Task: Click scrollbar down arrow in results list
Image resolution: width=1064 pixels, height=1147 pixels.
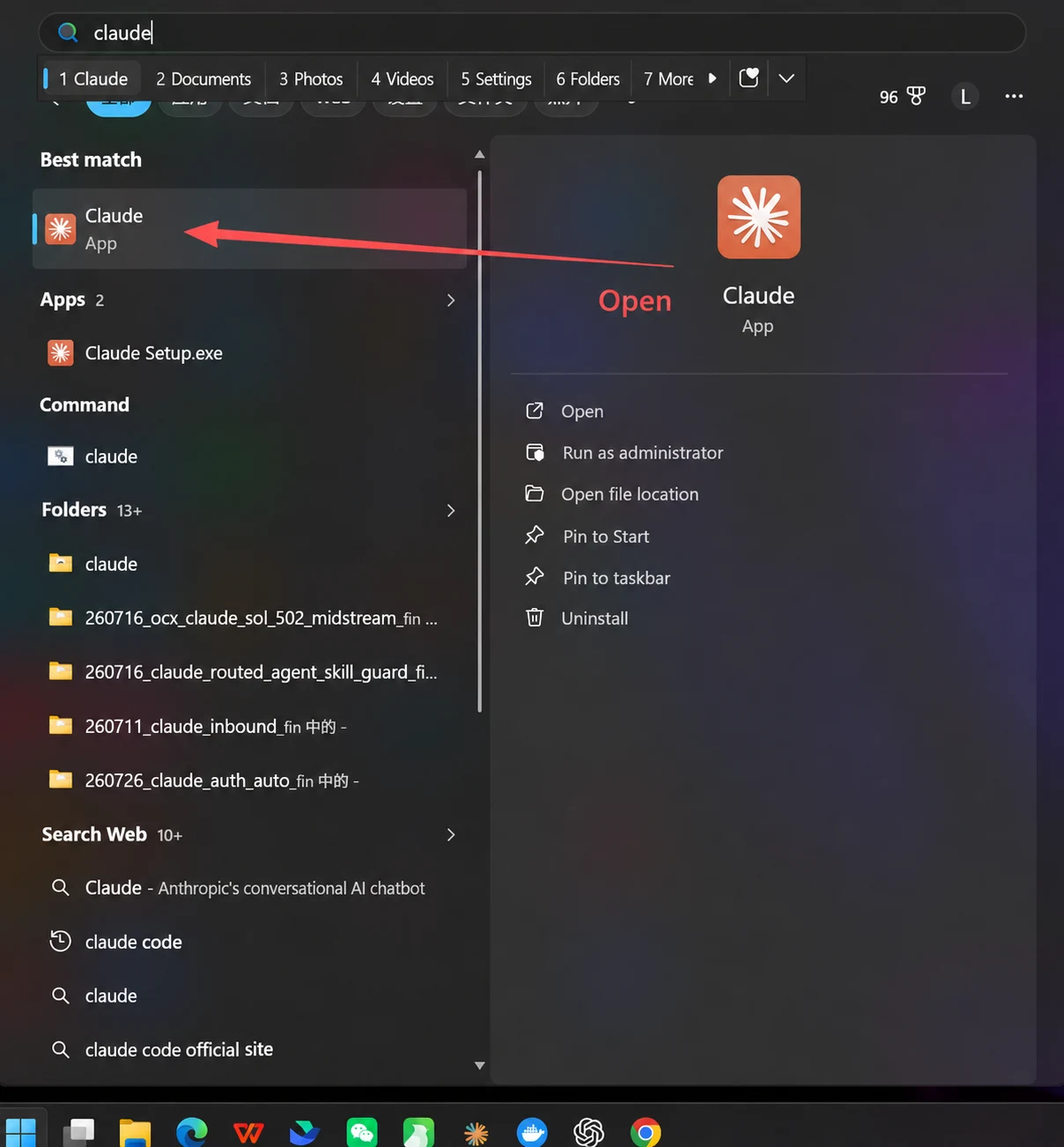Action: pos(479,1065)
